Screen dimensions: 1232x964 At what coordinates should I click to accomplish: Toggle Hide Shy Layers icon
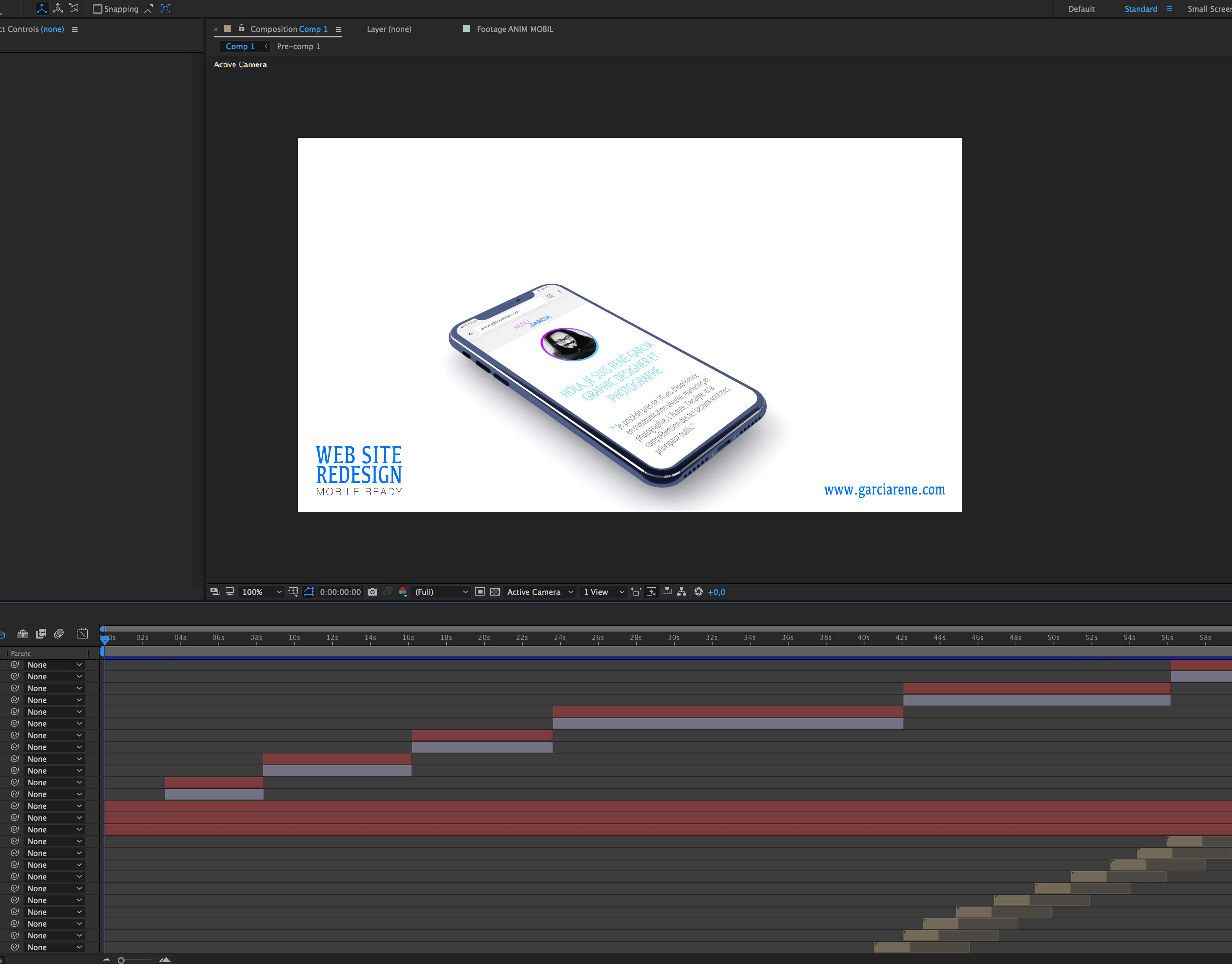(23, 634)
